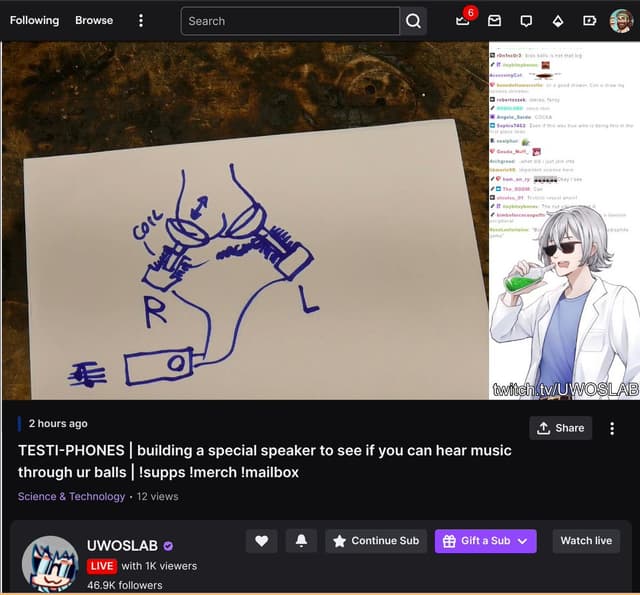Open the three-dot menu in top navigation

(141, 21)
